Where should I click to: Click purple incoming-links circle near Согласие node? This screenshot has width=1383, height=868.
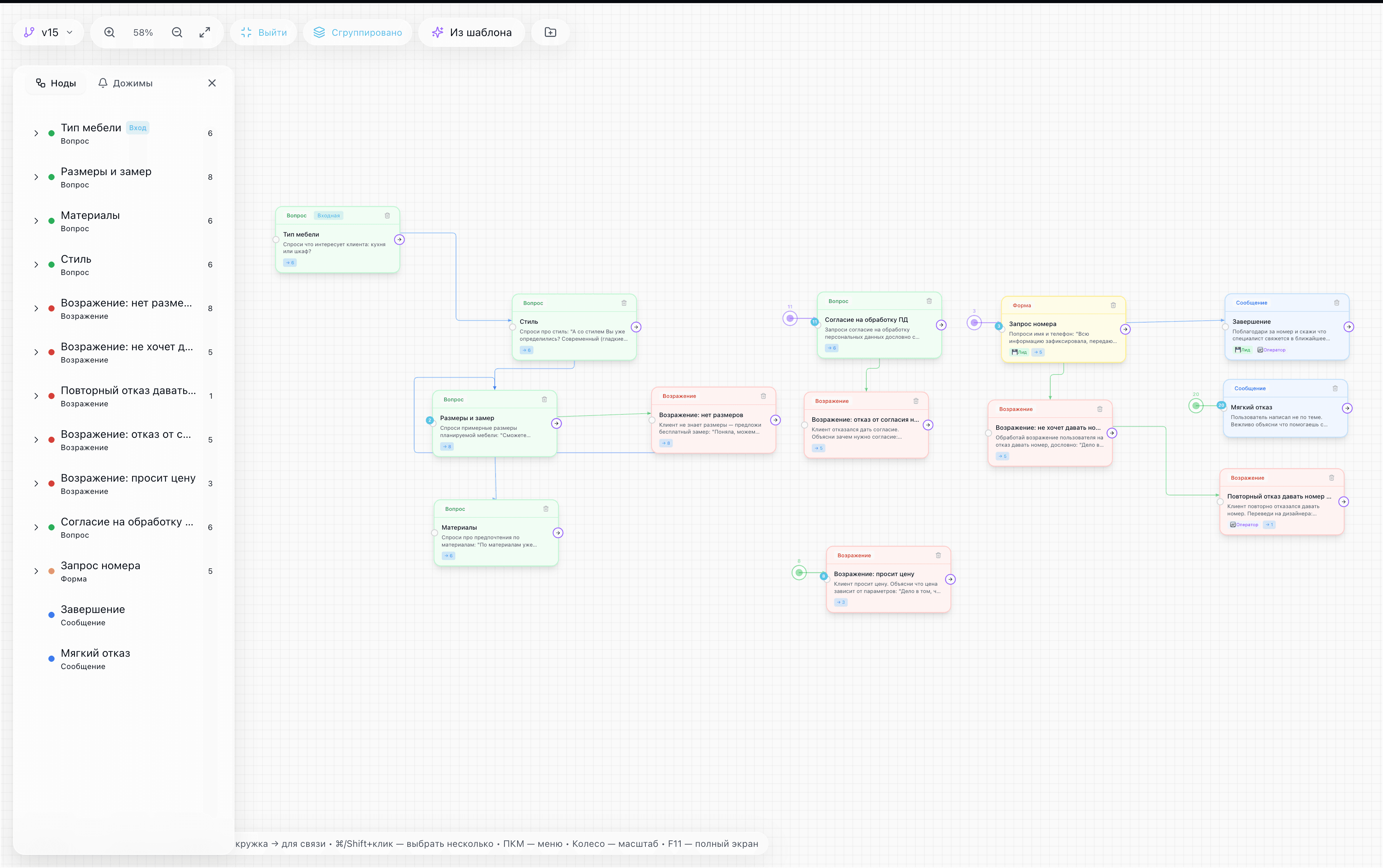(789, 318)
